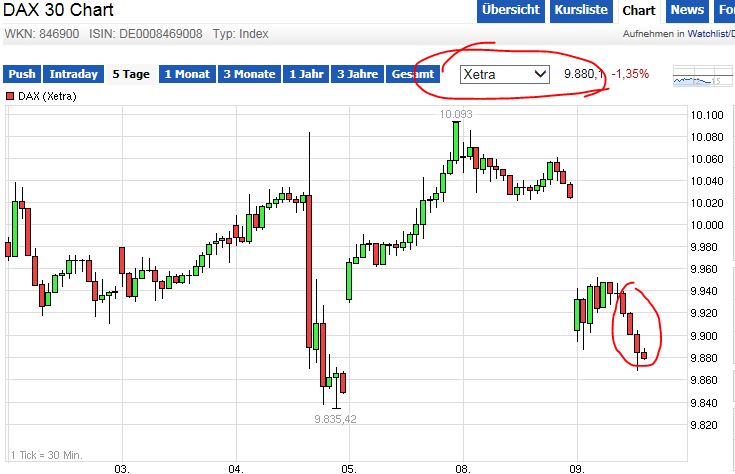Click the ISIN: DE0008469008 text

(146, 34)
